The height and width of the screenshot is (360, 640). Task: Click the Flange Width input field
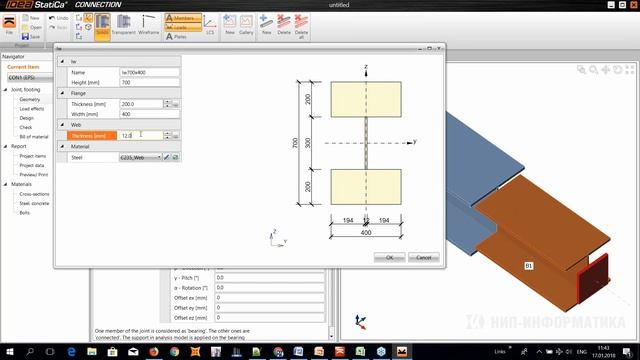click(x=149, y=114)
